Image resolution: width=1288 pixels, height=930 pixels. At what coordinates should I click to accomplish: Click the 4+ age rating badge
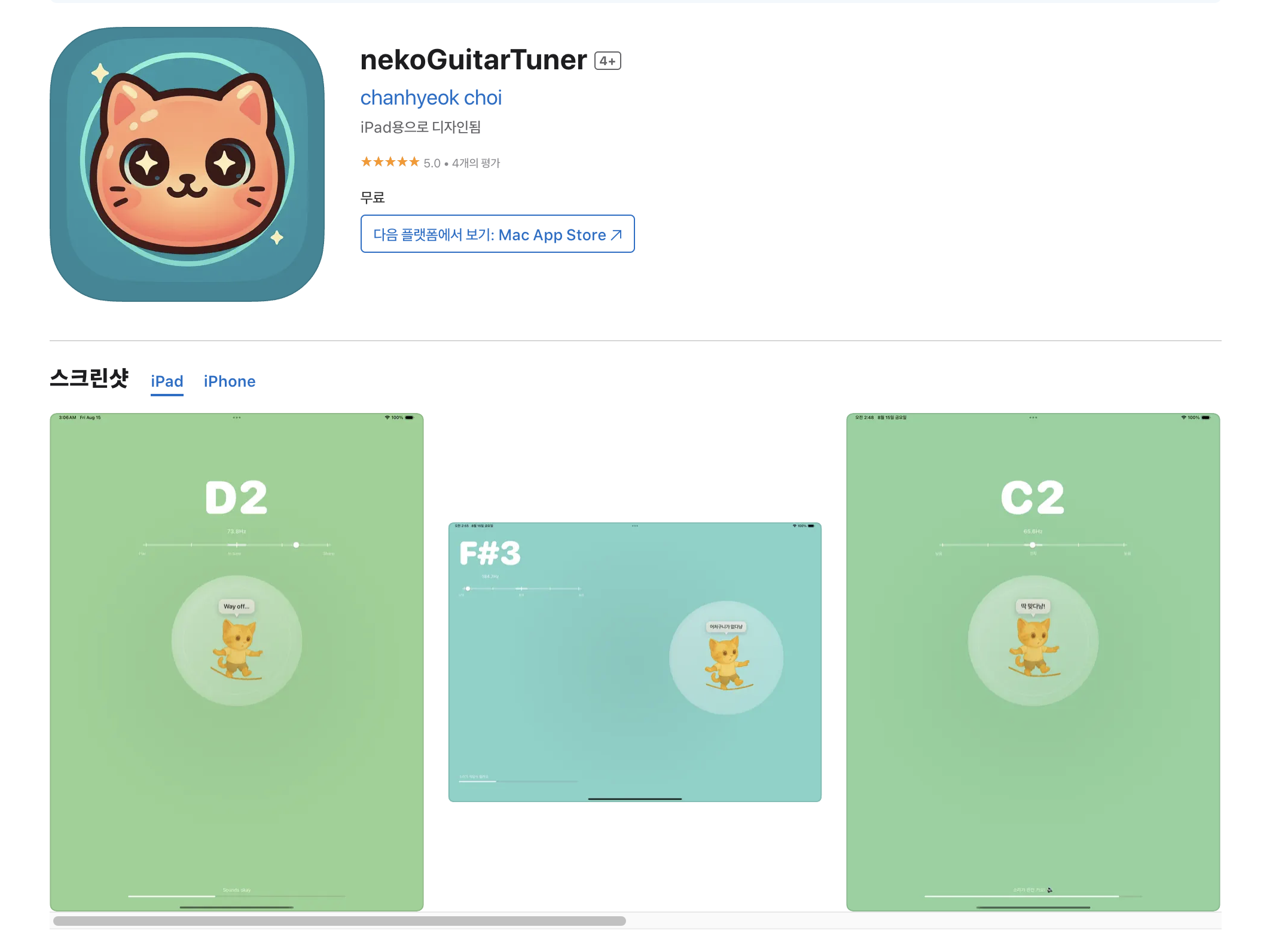[x=608, y=61]
